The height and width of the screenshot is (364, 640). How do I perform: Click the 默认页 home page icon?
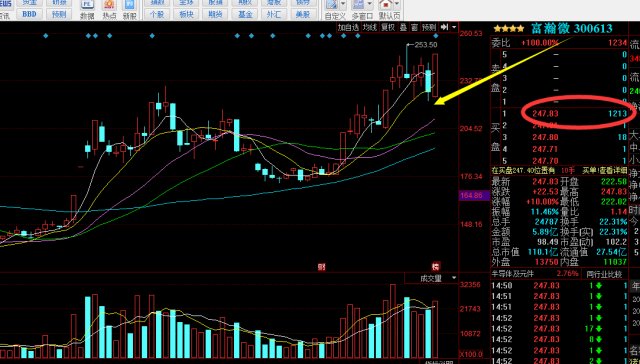tap(385, 5)
